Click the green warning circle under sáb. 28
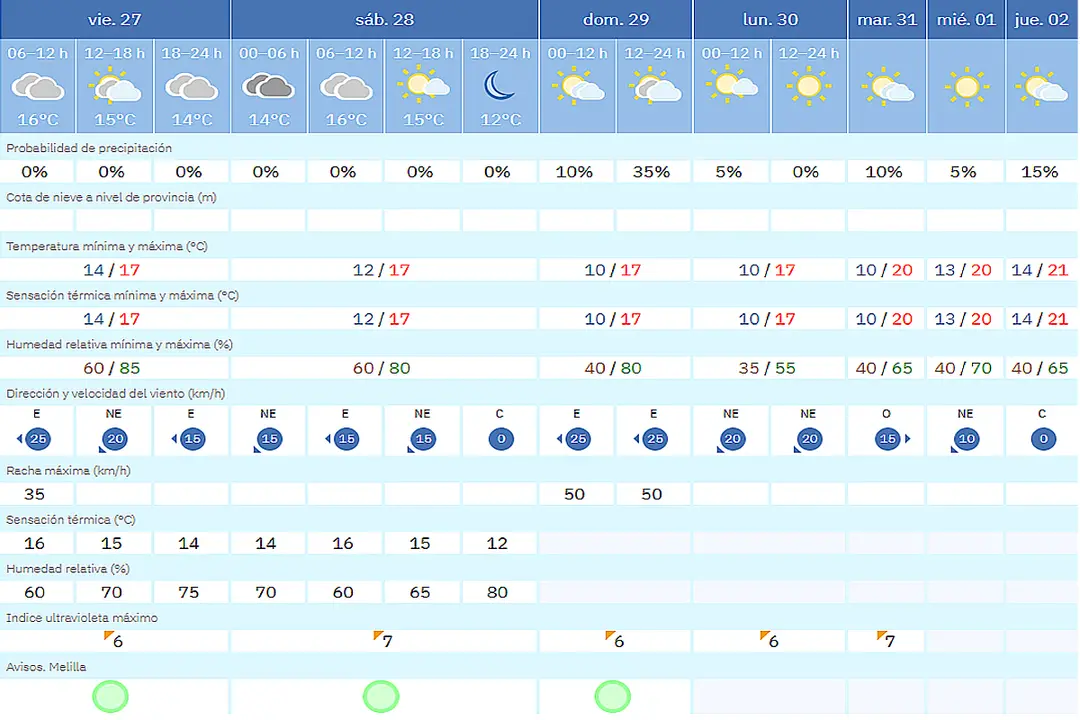The height and width of the screenshot is (720, 1080). click(x=381, y=696)
